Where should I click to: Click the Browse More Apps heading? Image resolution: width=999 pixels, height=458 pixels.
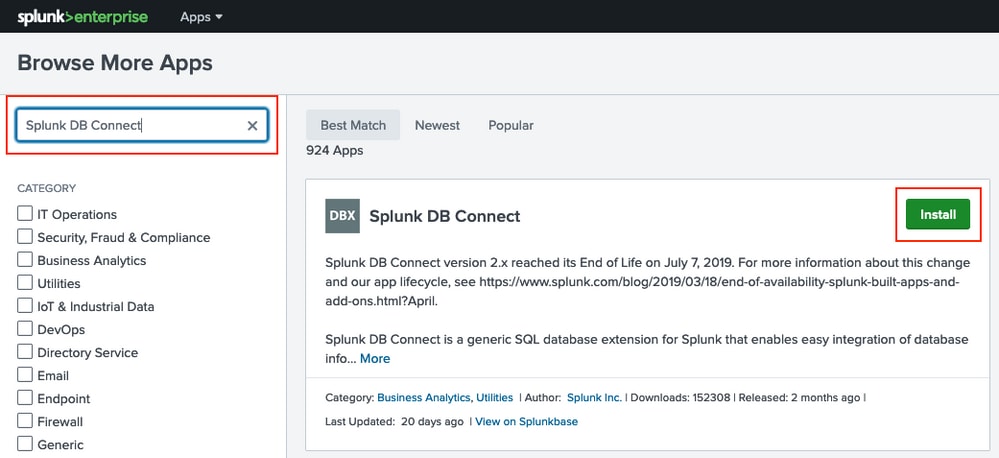click(115, 63)
